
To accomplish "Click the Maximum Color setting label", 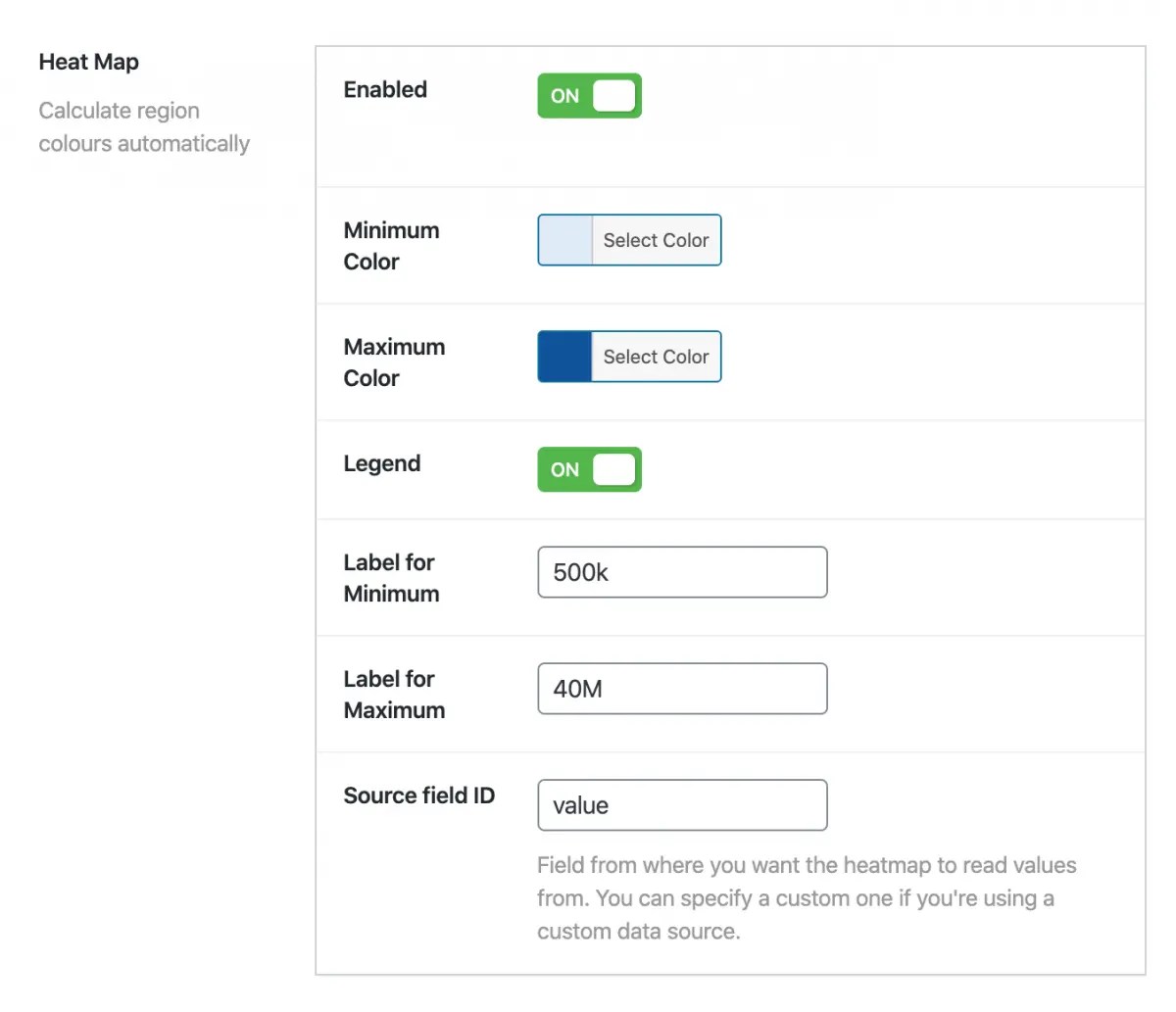I will pyautogui.click(x=394, y=362).
